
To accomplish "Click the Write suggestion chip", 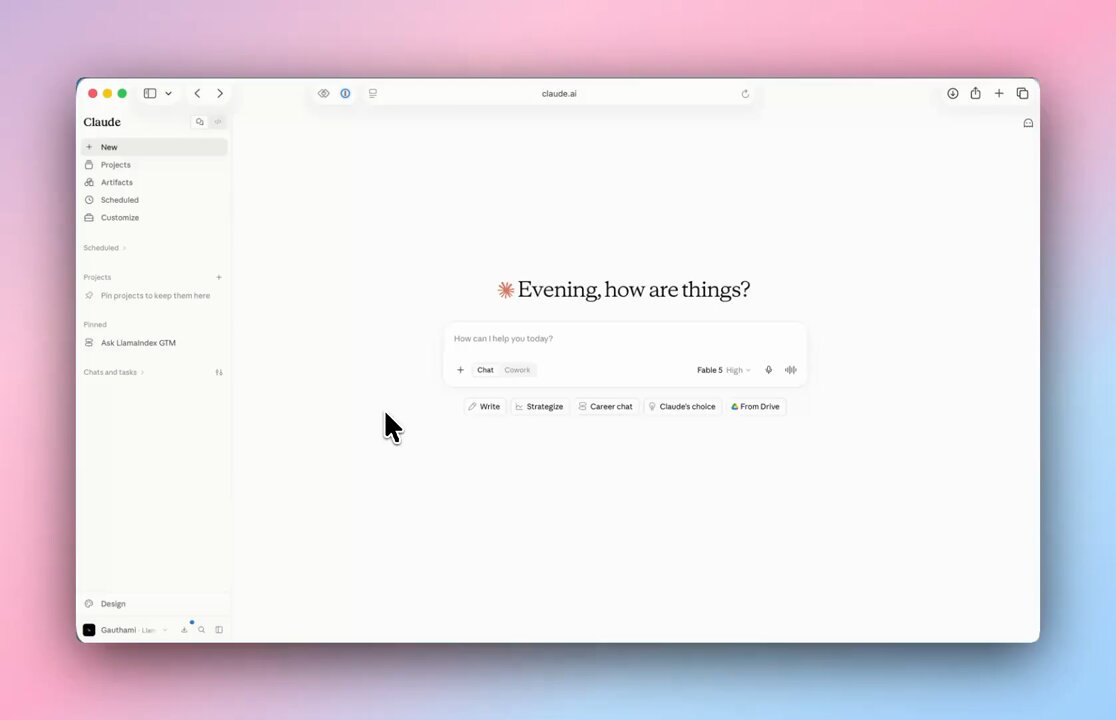I will (x=484, y=407).
